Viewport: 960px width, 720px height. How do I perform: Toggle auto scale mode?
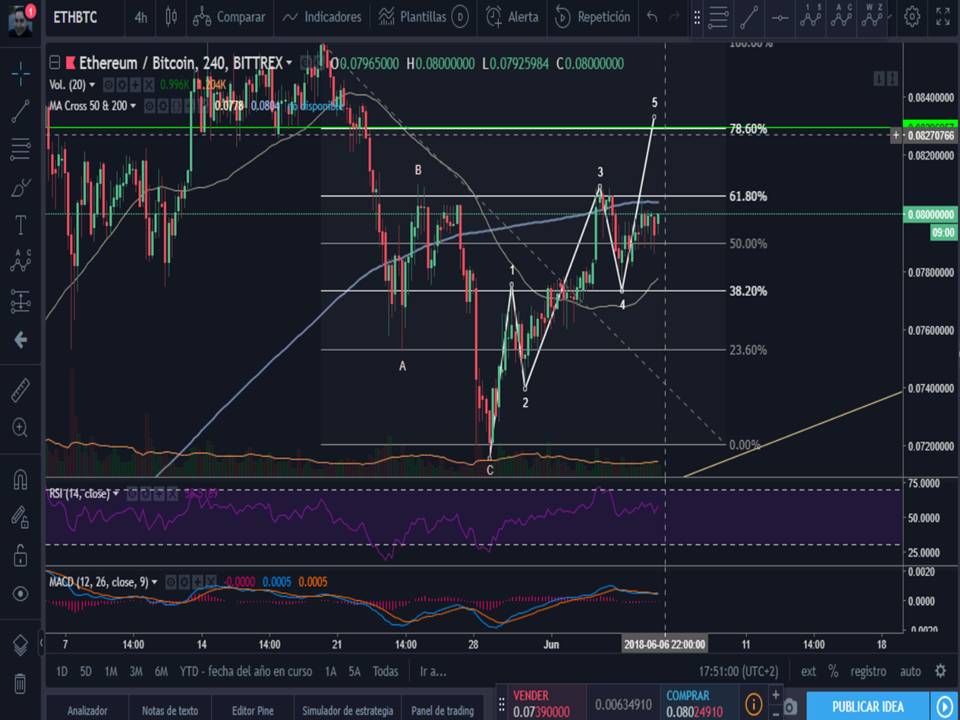click(910, 672)
